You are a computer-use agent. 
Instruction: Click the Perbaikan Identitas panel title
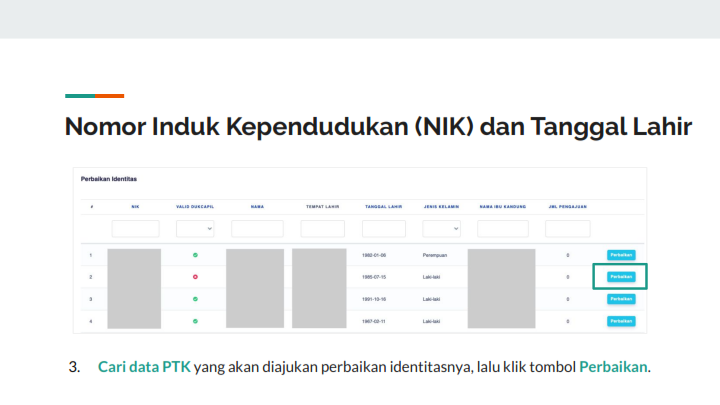click(x=109, y=179)
